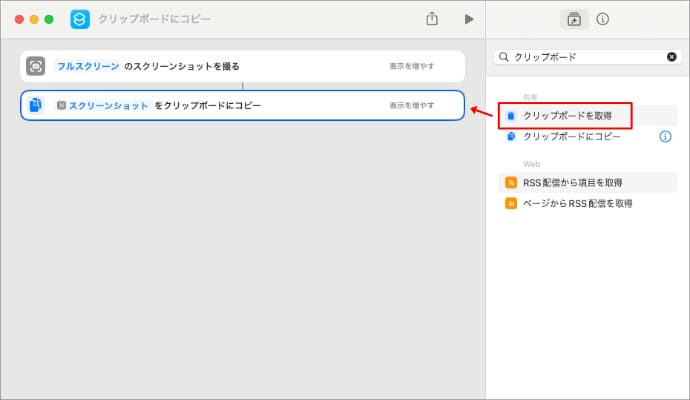Click the clipboard icon in second action step
The height and width of the screenshot is (400, 690).
[36, 105]
